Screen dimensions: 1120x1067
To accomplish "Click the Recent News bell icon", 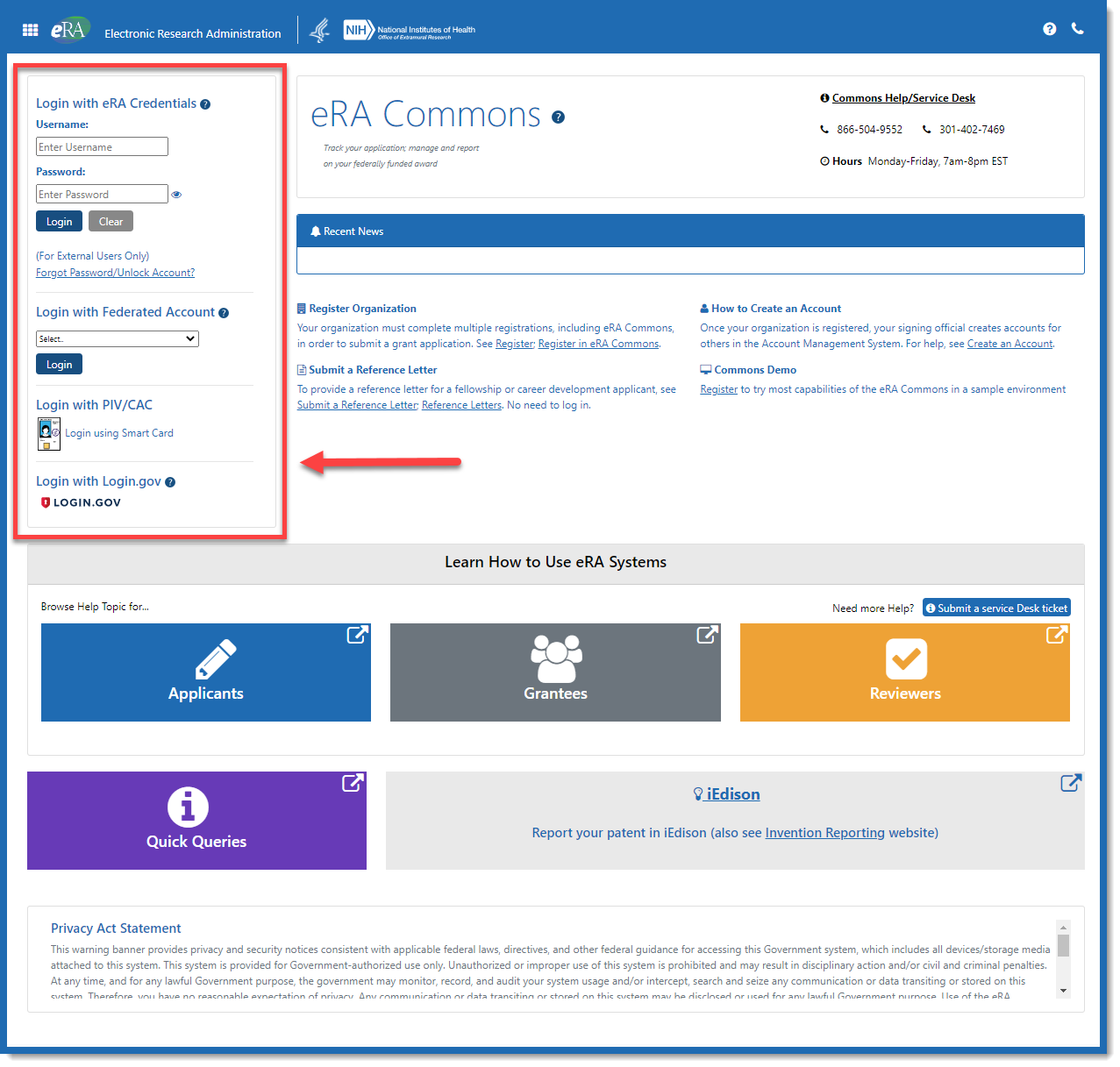I will tap(316, 231).
